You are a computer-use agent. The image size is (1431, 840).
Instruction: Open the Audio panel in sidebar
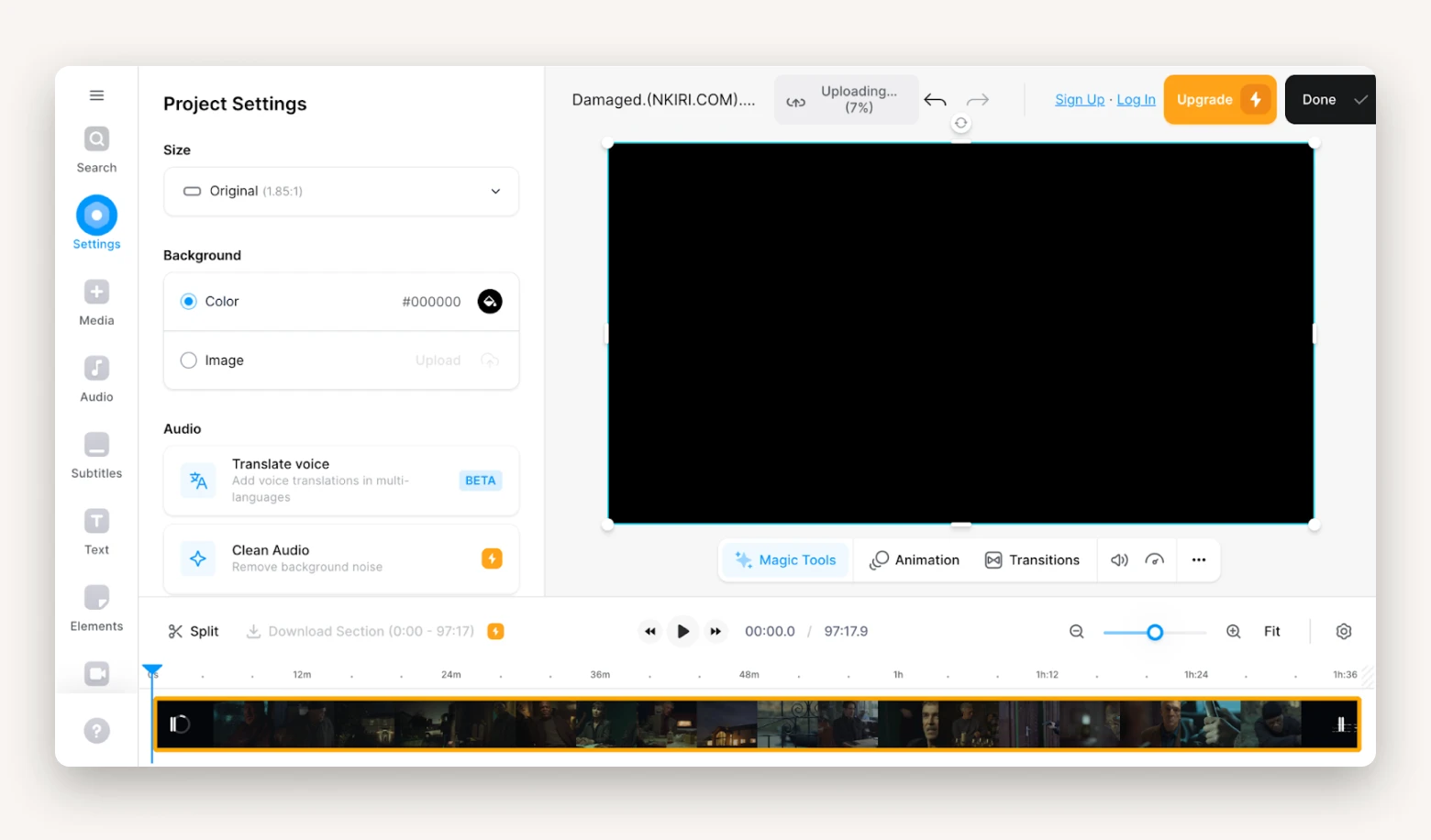pos(95,379)
